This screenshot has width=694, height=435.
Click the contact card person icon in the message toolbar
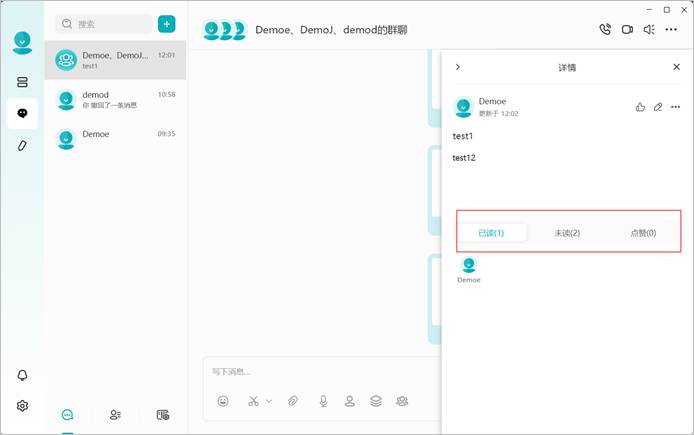[x=350, y=401]
